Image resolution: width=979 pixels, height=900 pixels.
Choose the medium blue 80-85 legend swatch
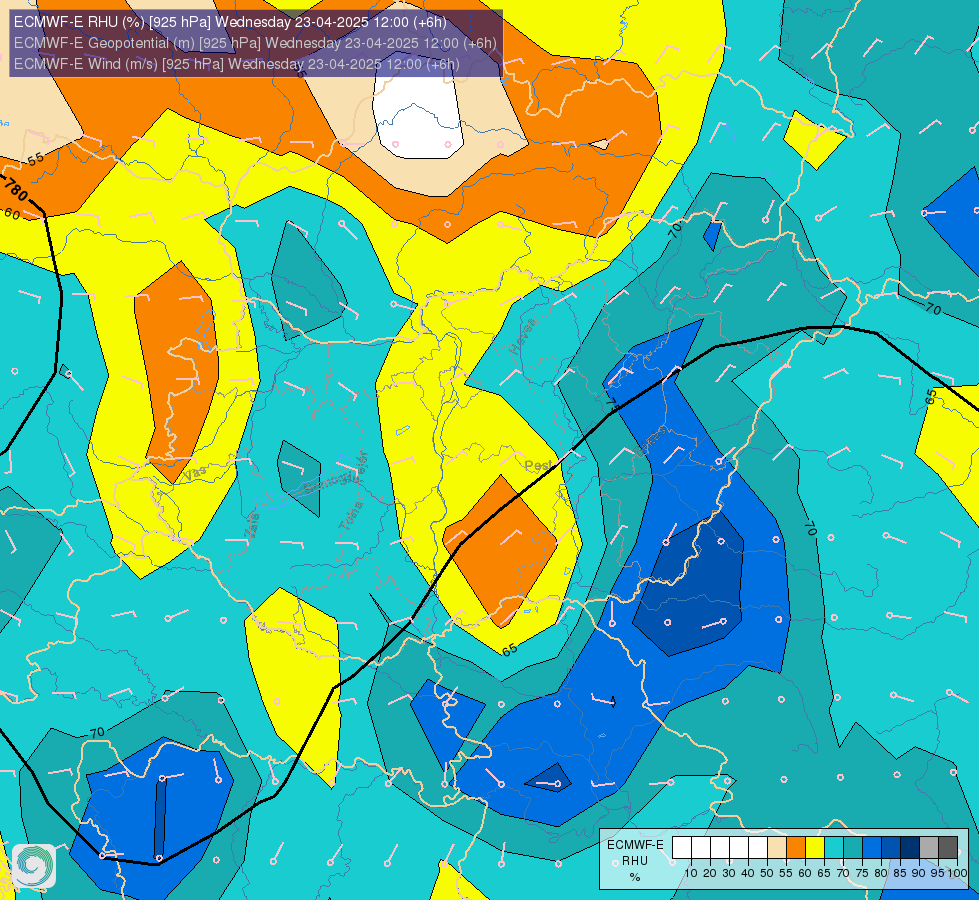891,848
